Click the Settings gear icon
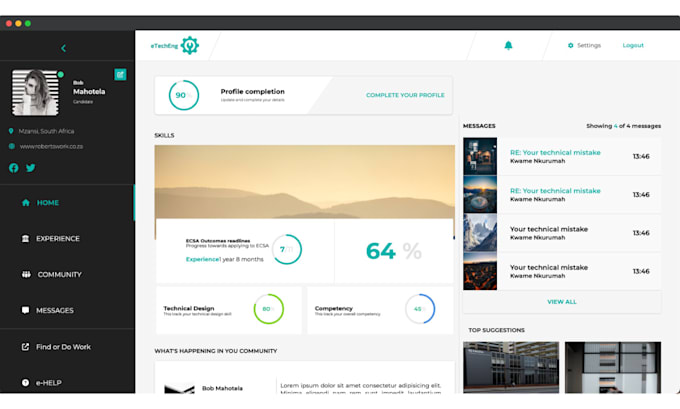Screen dimensions: 680x409 [570, 45]
